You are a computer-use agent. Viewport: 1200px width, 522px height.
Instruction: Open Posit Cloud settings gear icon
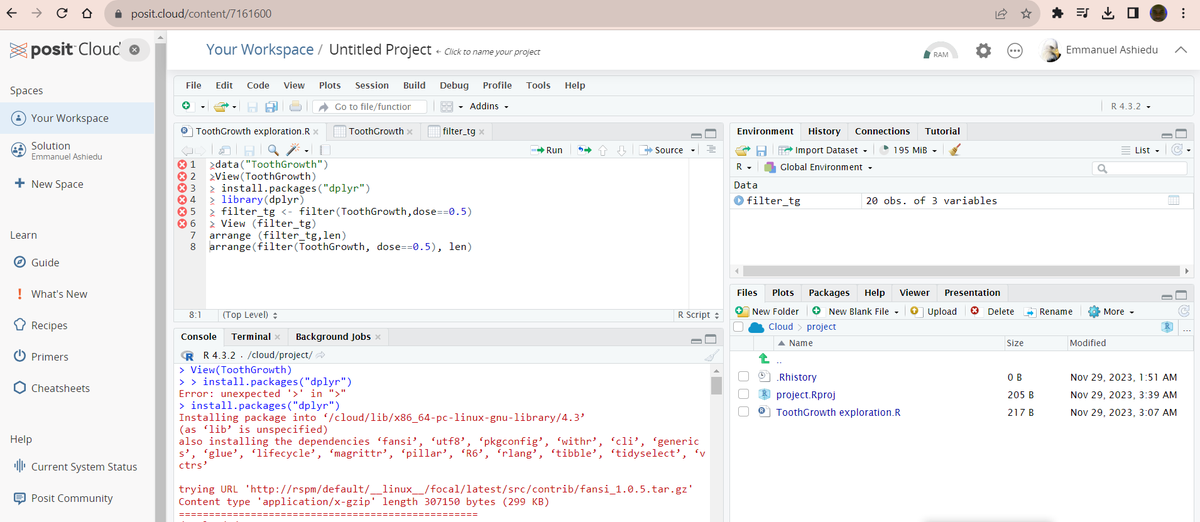click(x=983, y=51)
